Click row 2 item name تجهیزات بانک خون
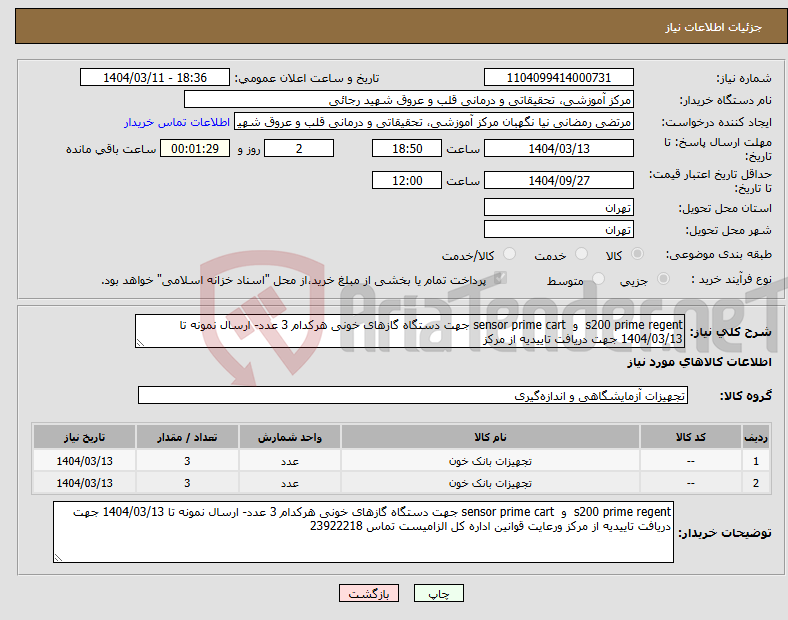Image resolution: width=788 pixels, height=620 pixels. (490, 483)
